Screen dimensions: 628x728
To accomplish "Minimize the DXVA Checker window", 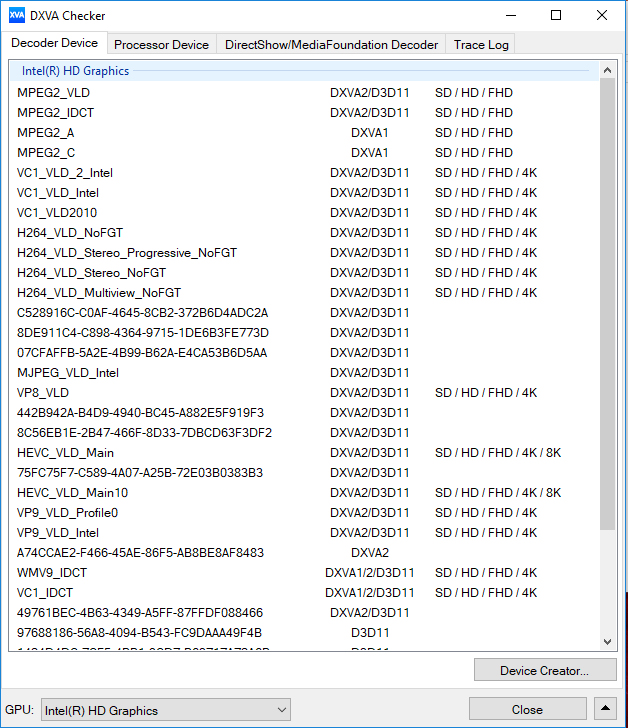I will click(511, 15).
